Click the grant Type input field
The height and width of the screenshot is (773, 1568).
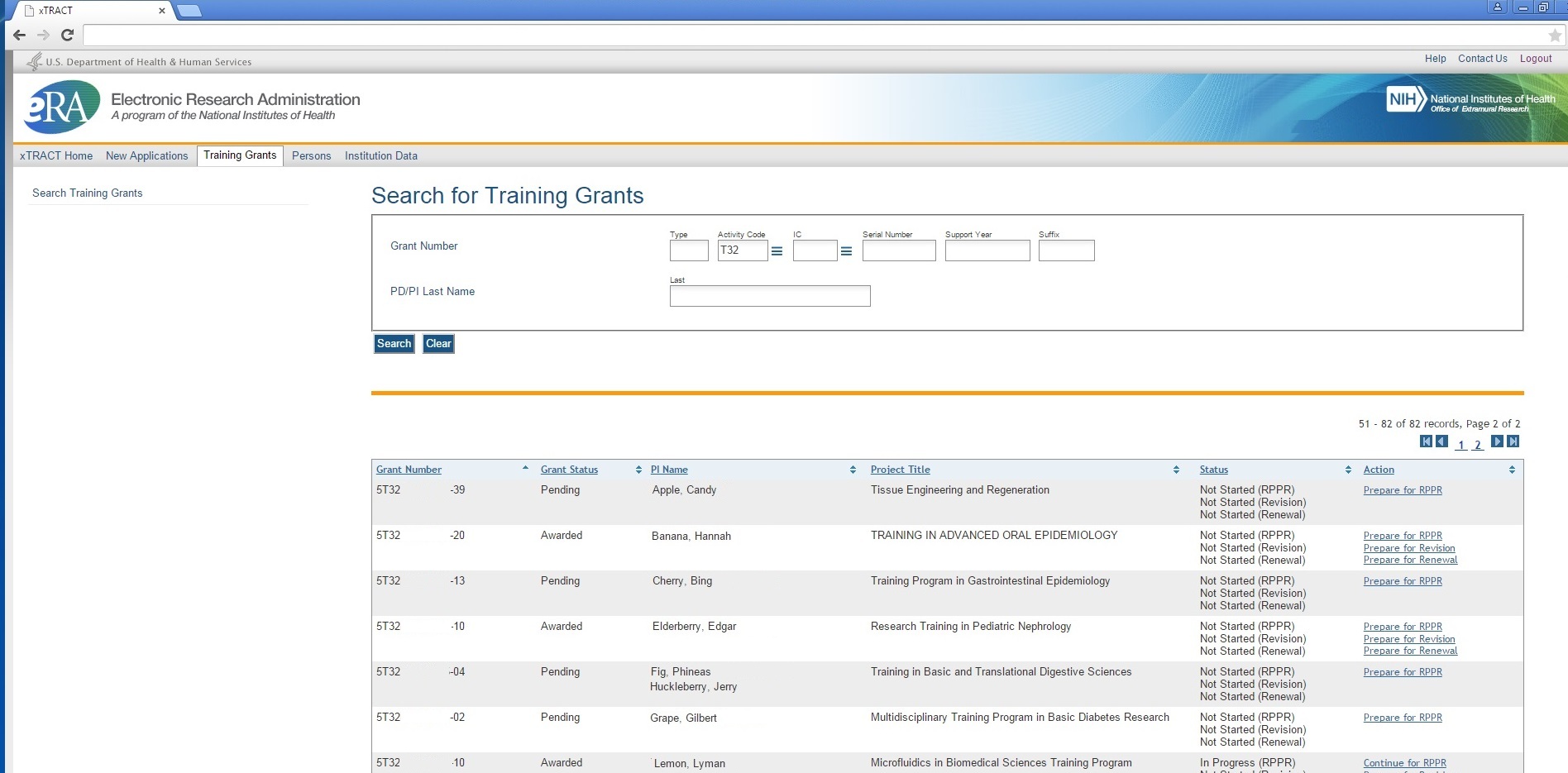[689, 251]
